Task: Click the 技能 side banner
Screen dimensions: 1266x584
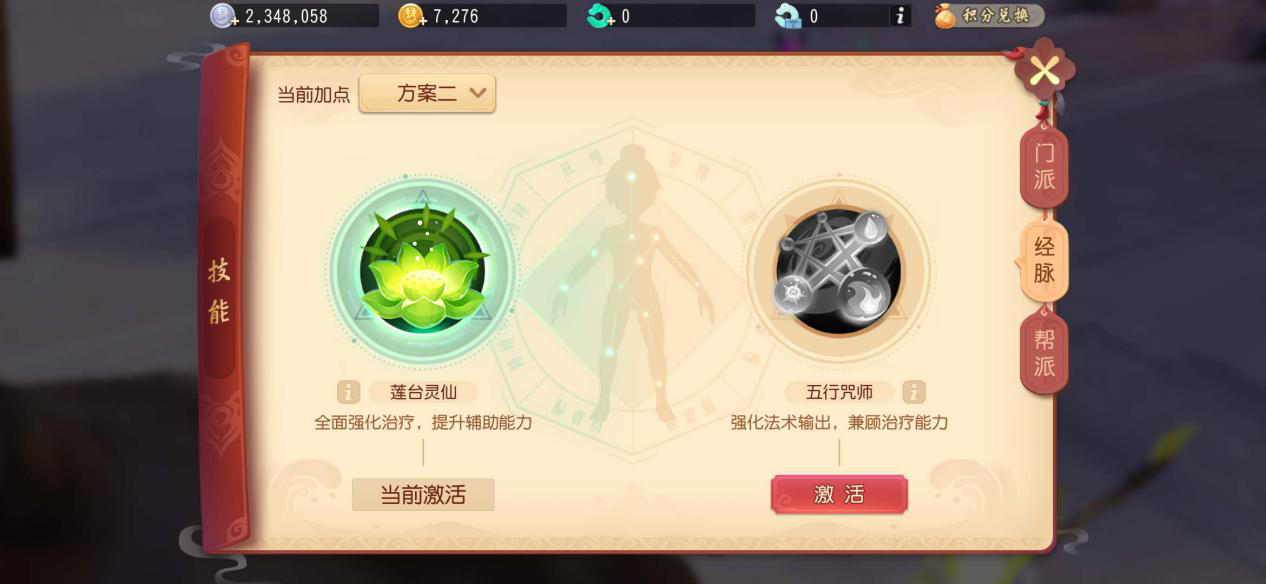Action: click(219, 291)
